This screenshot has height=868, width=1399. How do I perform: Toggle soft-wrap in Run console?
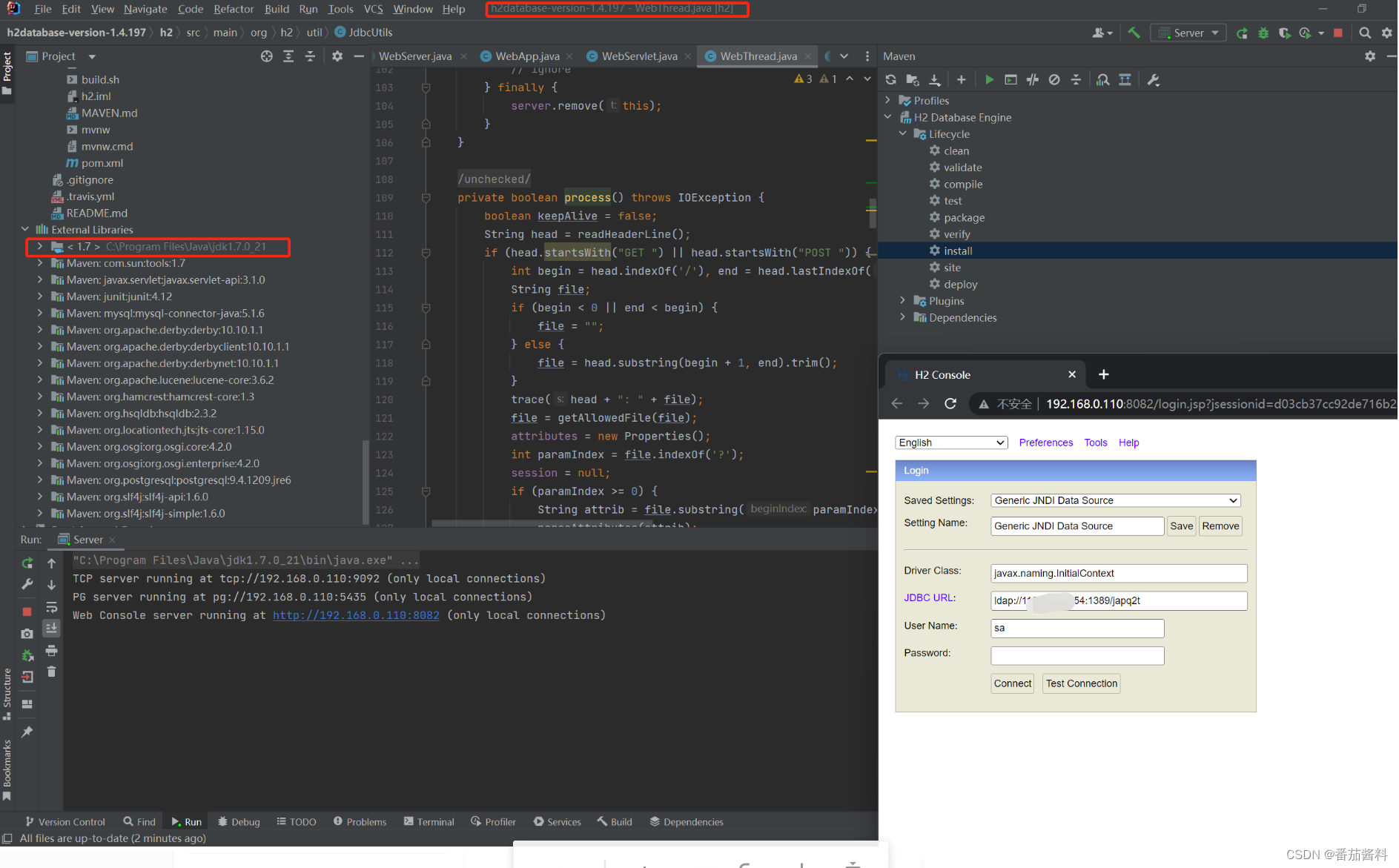51,607
